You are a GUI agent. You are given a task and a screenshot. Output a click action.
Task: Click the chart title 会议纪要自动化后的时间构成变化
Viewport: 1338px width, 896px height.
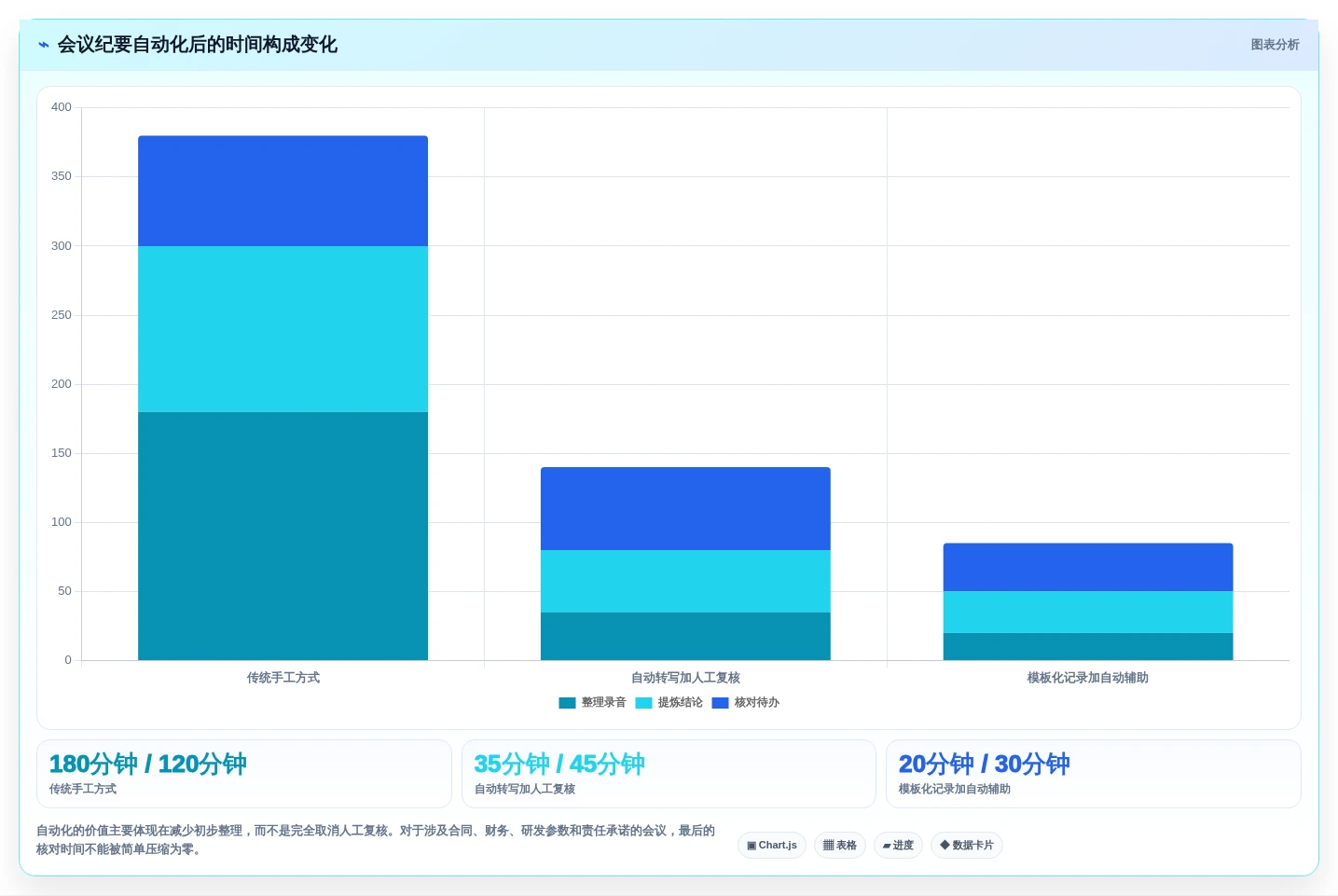point(198,45)
